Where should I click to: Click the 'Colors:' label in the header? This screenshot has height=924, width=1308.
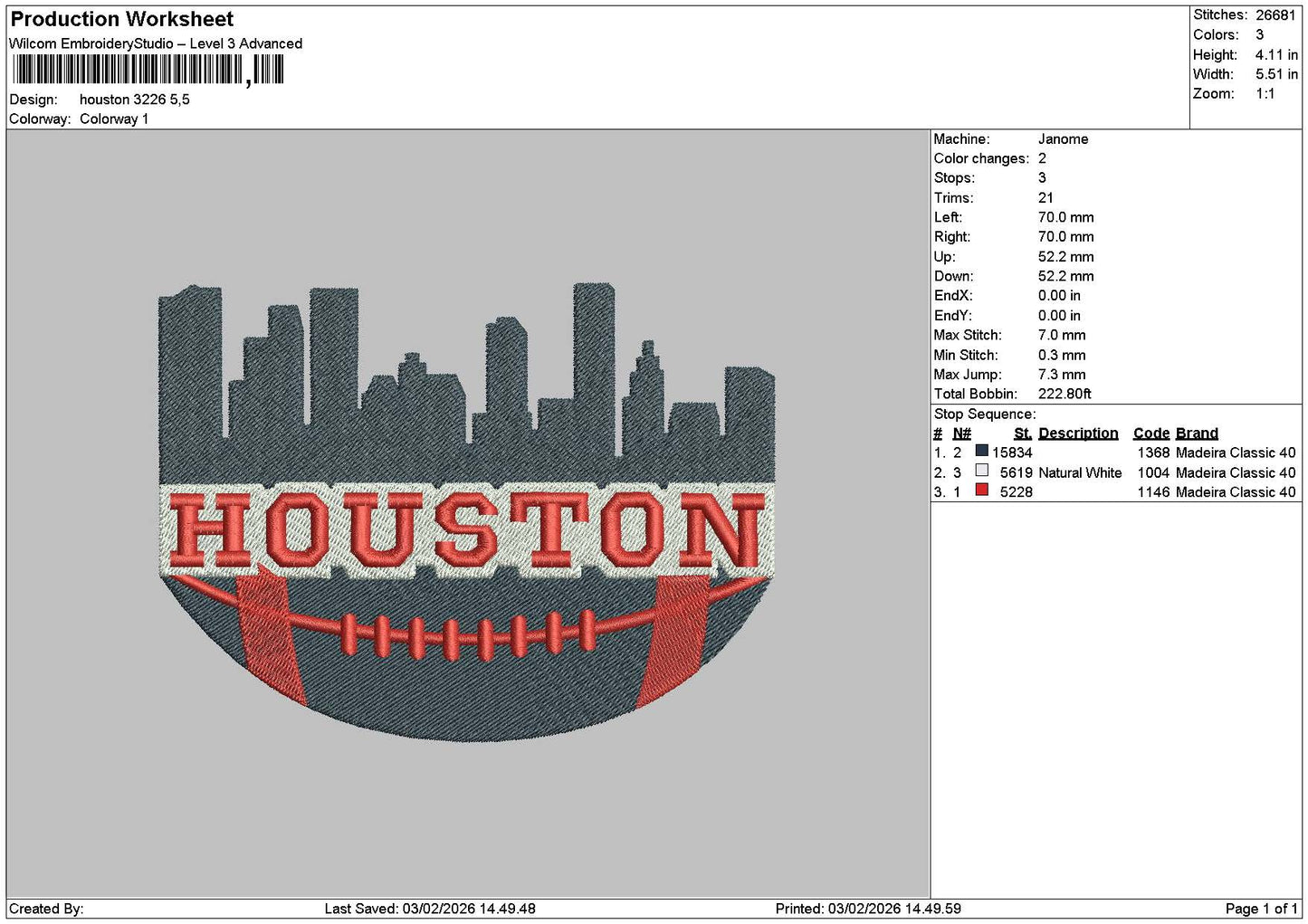click(x=1216, y=34)
